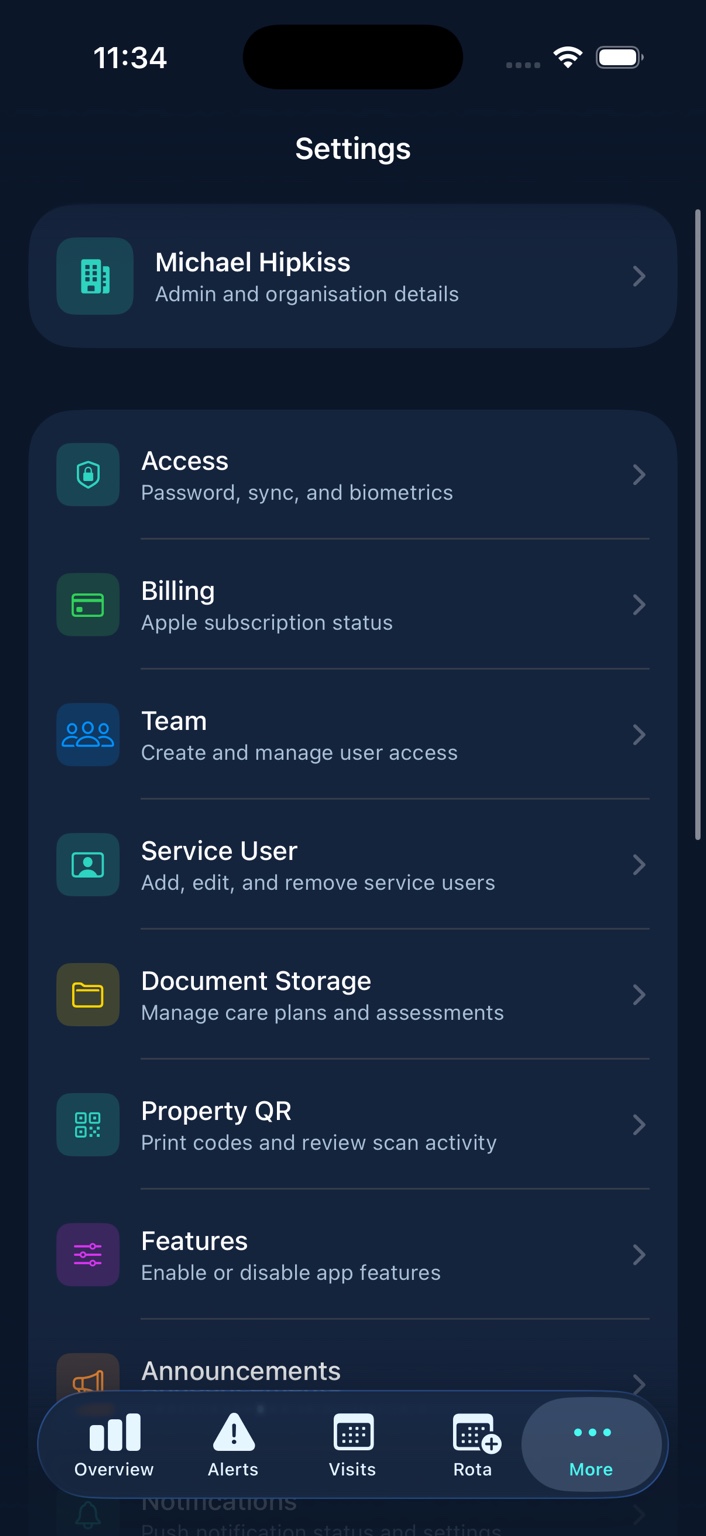Tap the battery status icon
This screenshot has width=706, height=1536.
[619, 58]
